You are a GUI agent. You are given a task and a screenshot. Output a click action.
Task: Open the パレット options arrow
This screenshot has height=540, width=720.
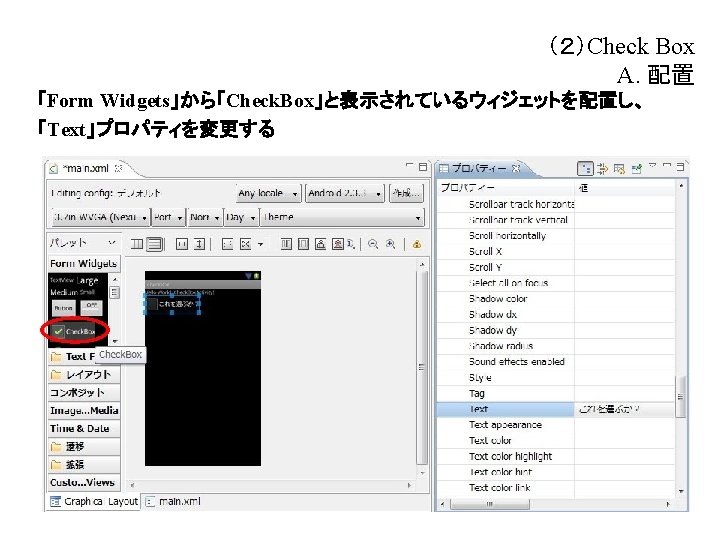tap(112, 242)
